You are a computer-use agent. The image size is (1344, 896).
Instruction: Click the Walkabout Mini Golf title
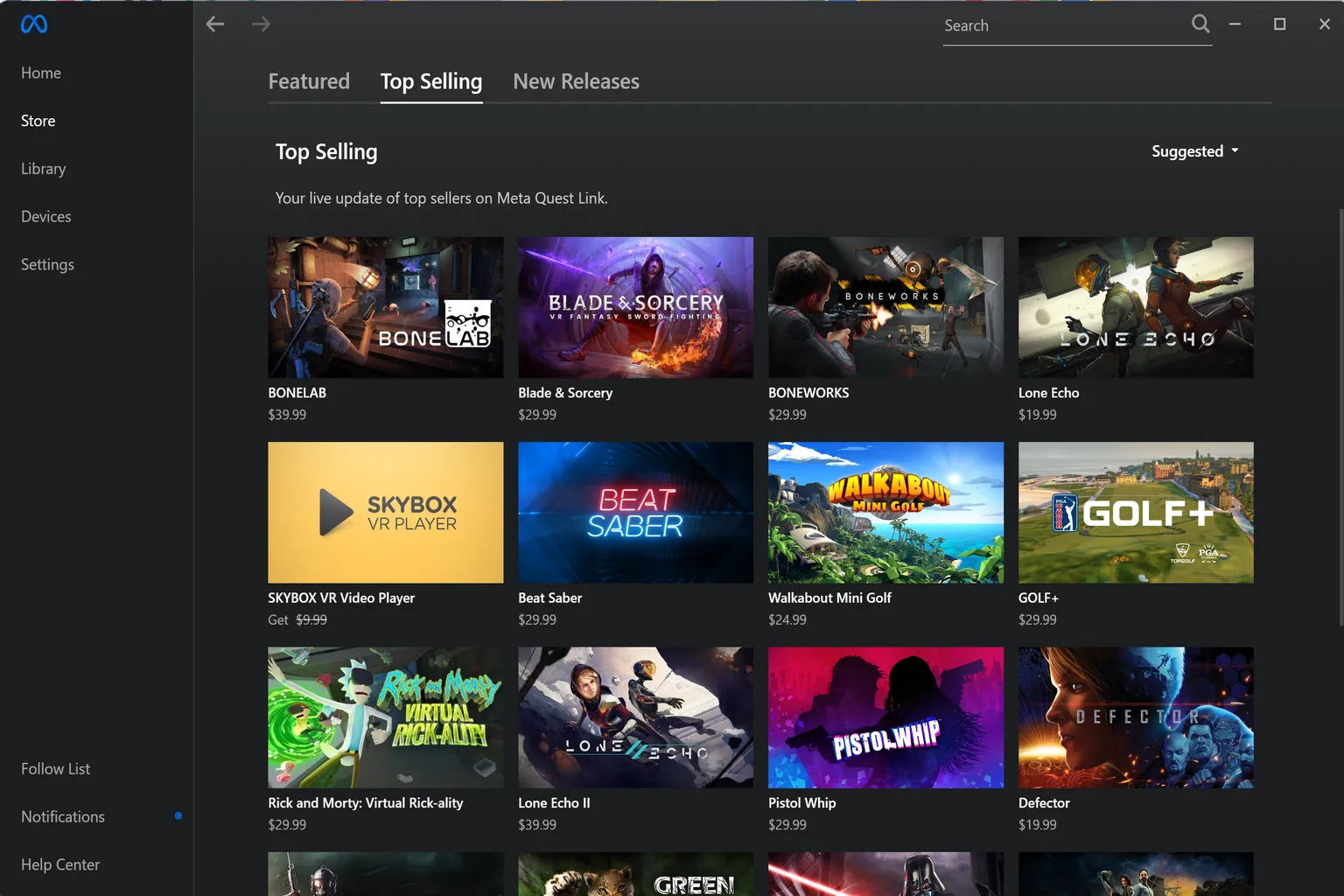point(829,598)
